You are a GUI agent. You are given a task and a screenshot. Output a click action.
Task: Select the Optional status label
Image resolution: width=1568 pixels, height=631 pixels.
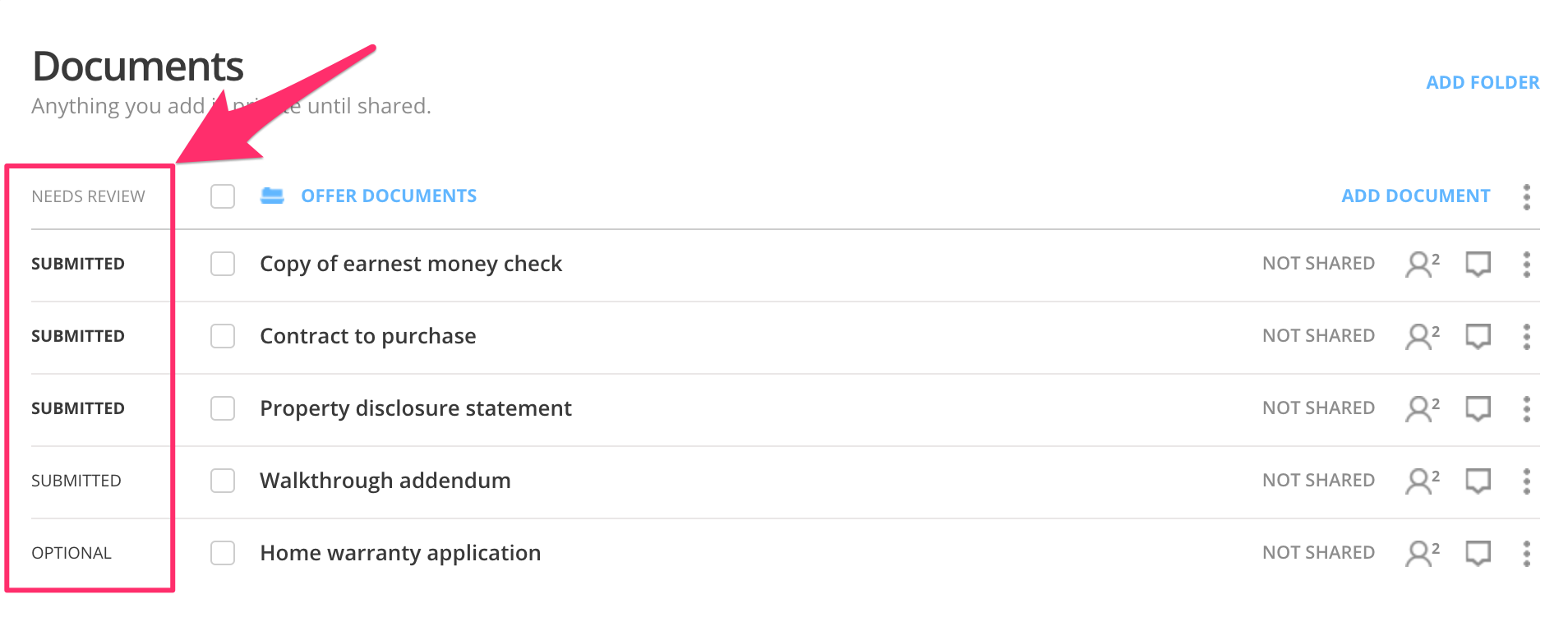(x=71, y=553)
